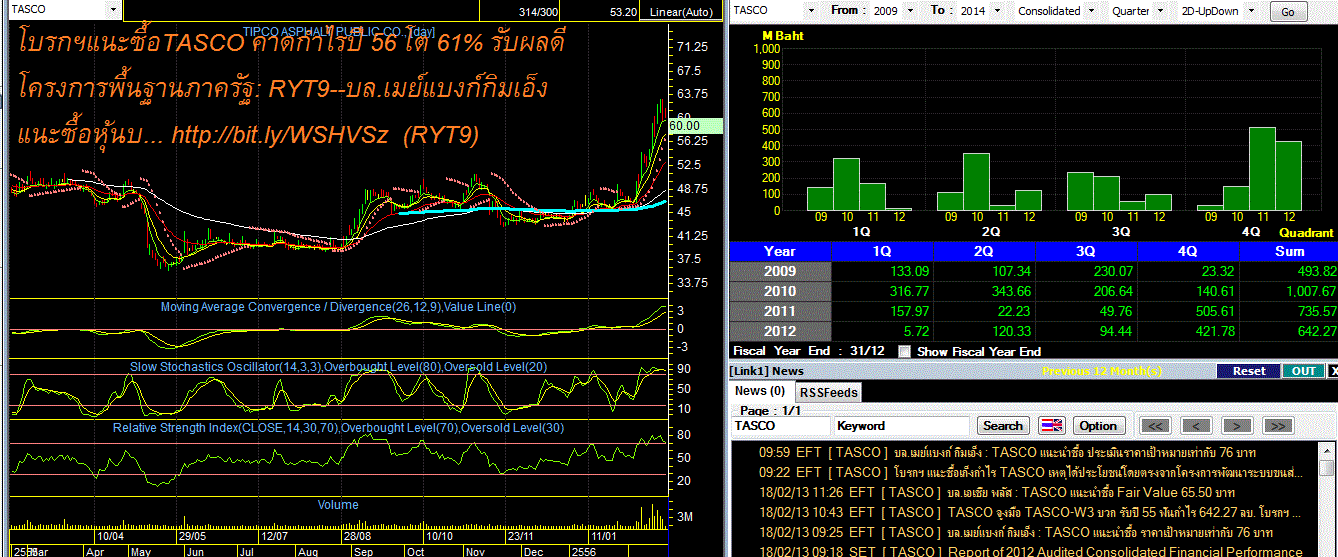
Task: Switch news language with the flag icon
Action: click(x=1052, y=426)
